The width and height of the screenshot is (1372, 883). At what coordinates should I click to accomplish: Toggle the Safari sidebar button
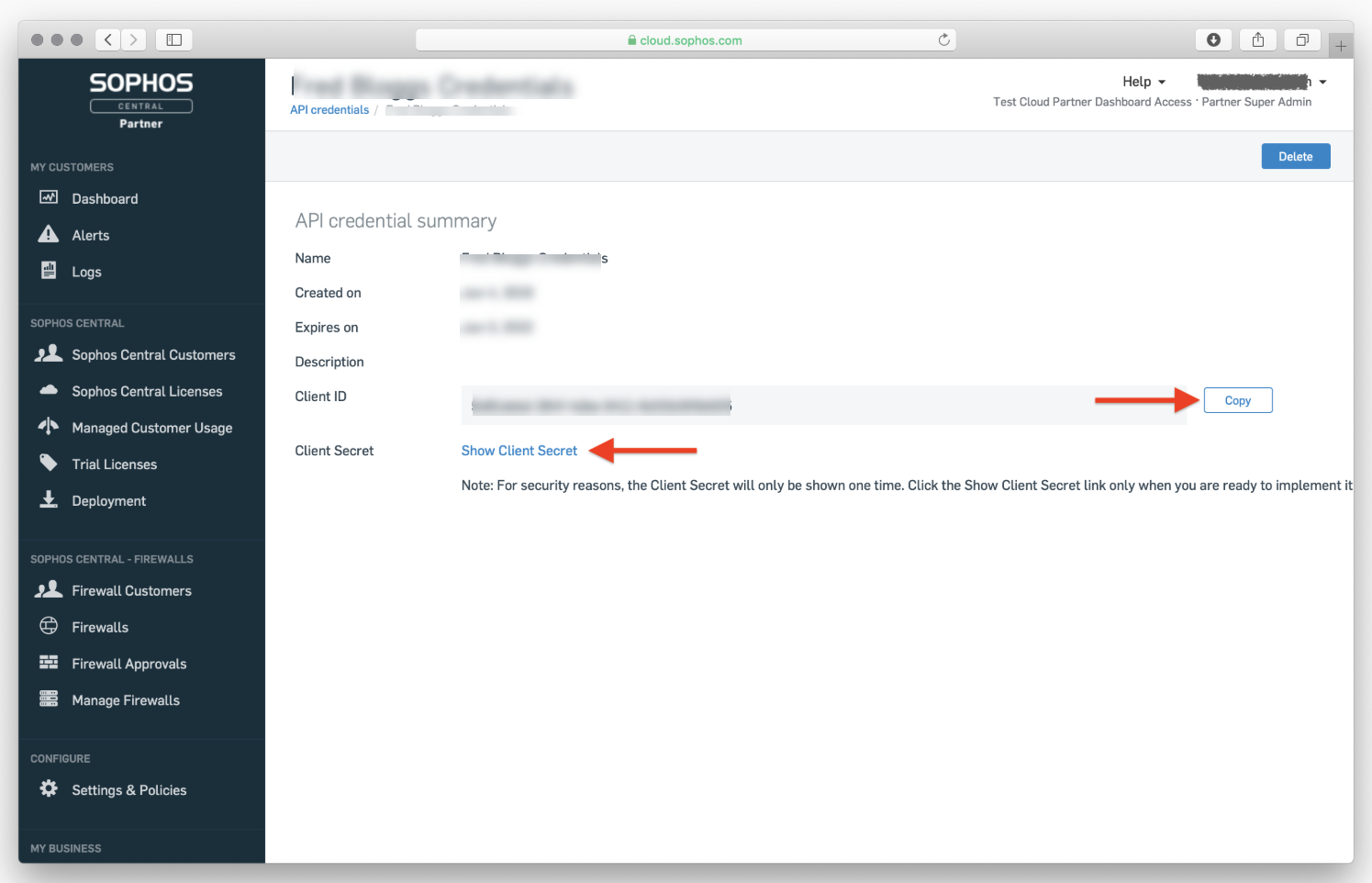point(174,39)
